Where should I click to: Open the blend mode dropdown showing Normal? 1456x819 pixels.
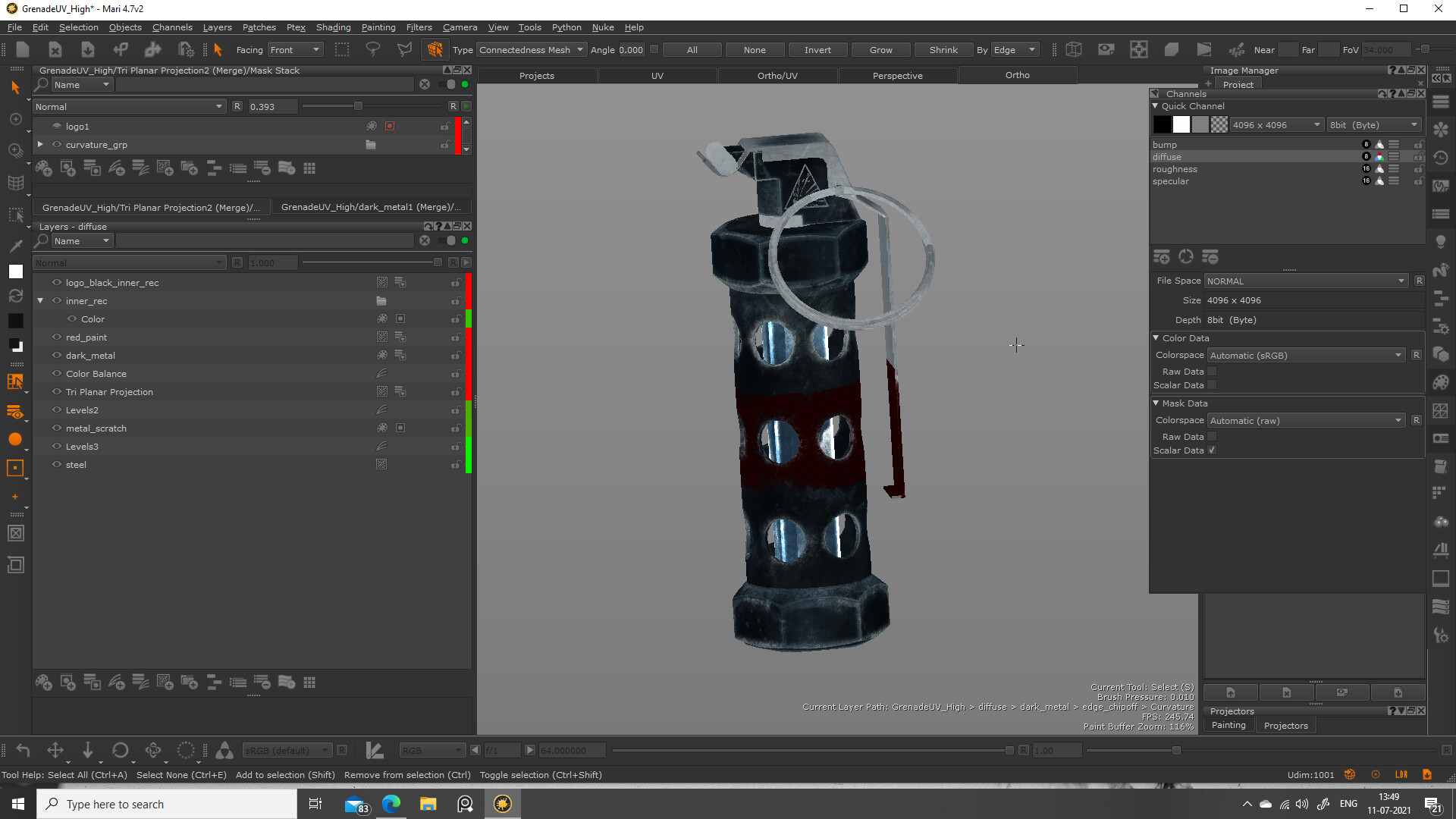coord(129,262)
